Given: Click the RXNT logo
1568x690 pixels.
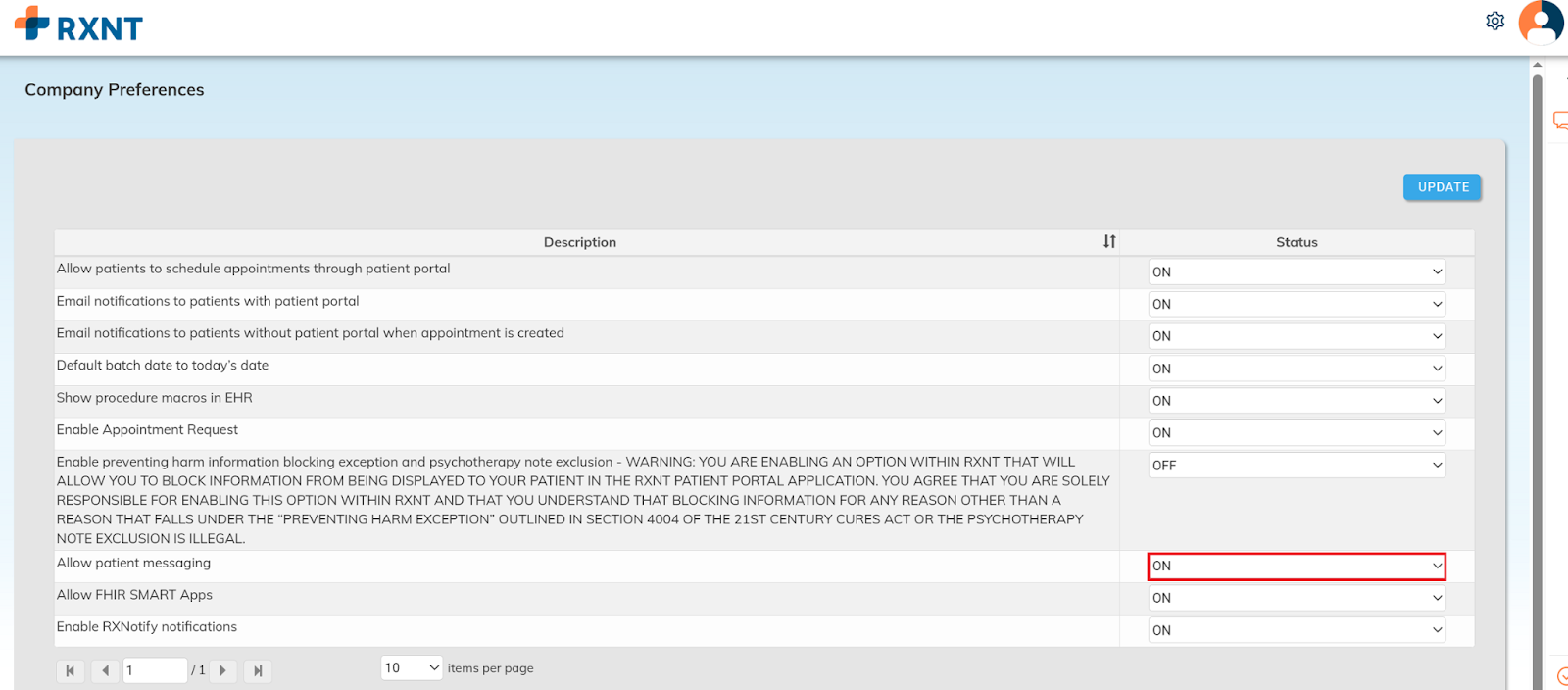Looking at the screenshot, I should [x=79, y=25].
